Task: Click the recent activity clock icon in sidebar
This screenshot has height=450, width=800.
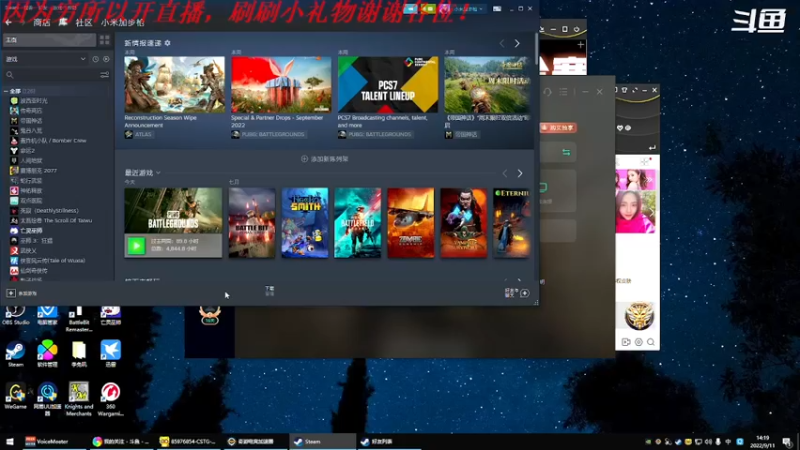Action: (95, 59)
